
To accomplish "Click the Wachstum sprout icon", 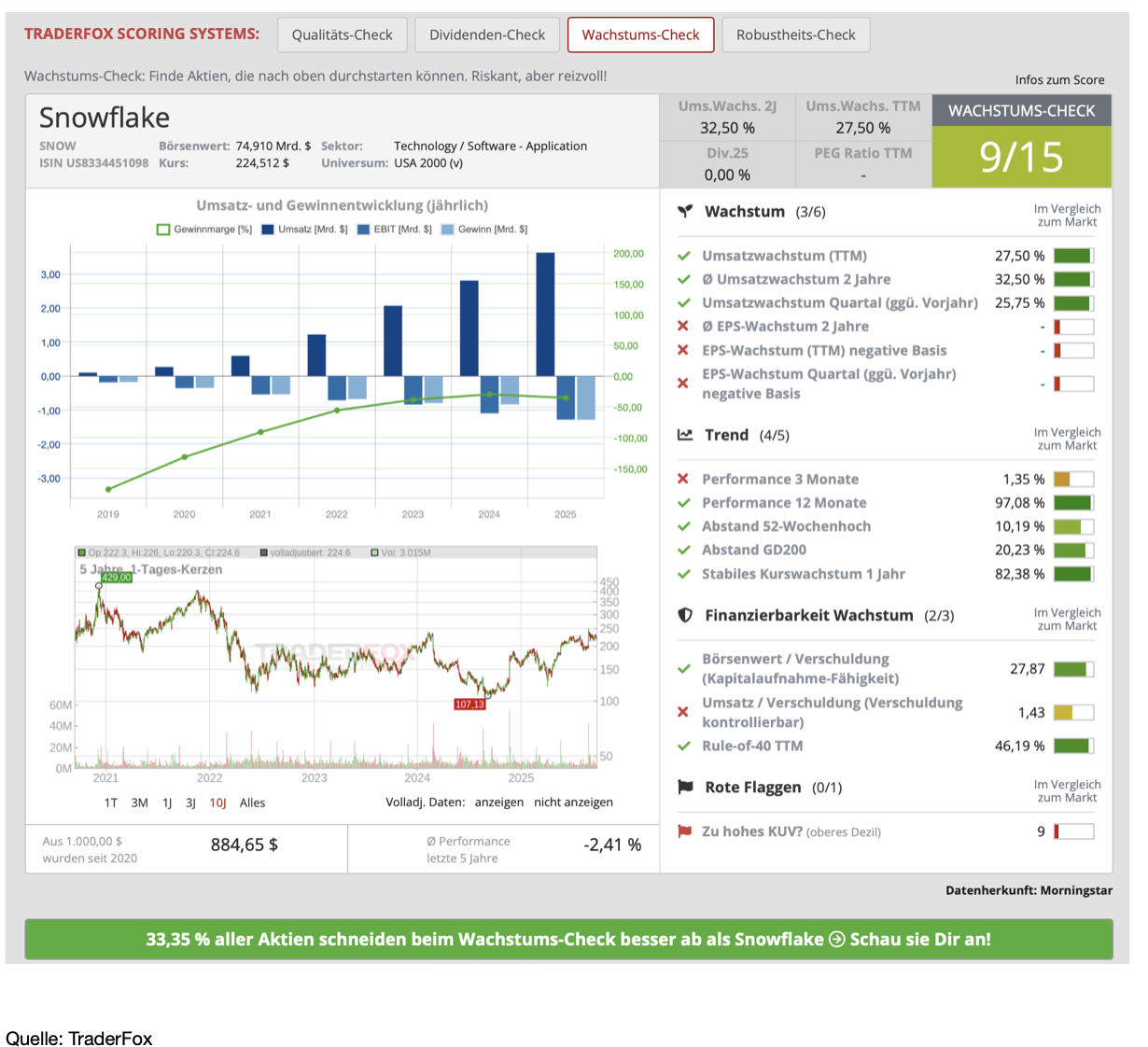I will [x=685, y=212].
